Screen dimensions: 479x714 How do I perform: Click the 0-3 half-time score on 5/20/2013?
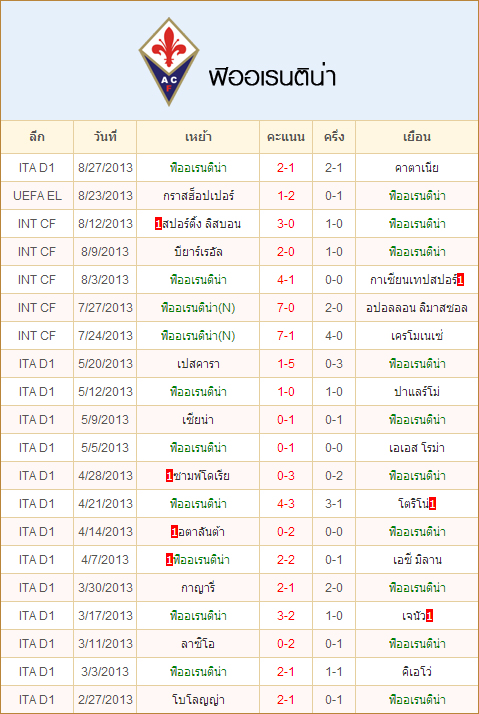(334, 364)
